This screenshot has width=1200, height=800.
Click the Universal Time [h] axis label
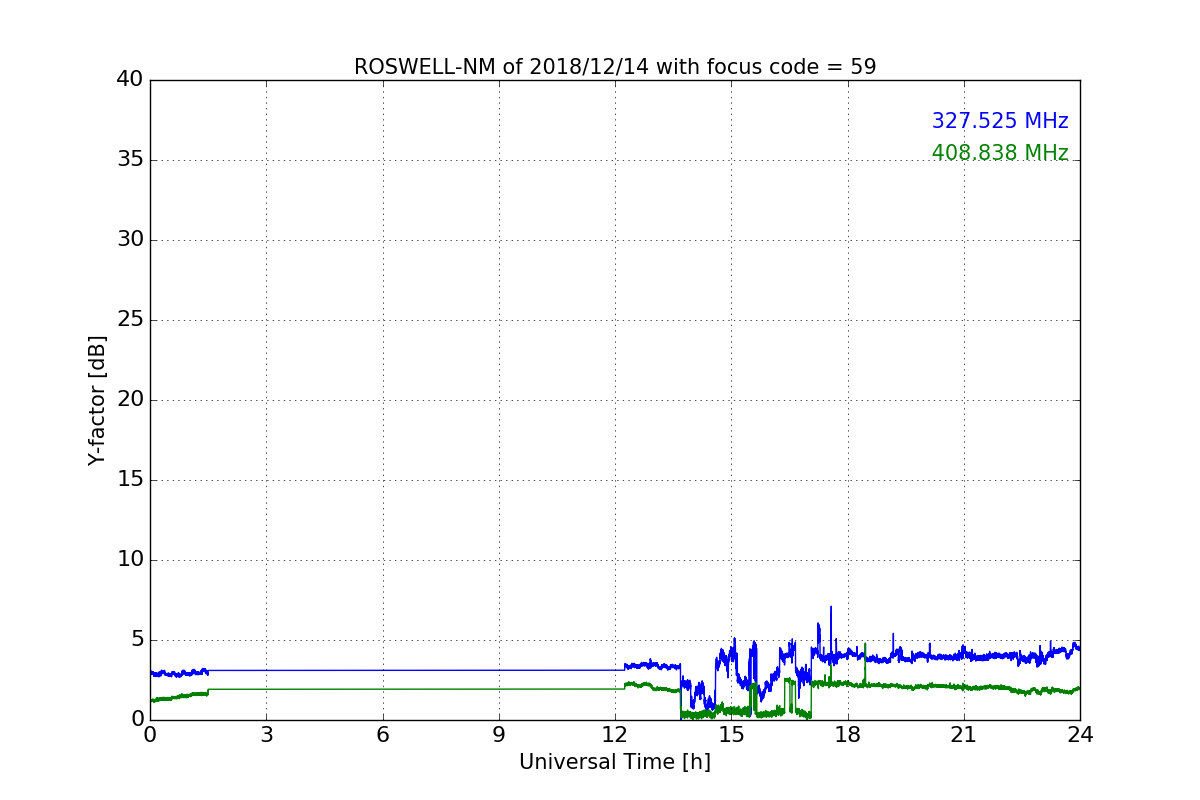615,762
